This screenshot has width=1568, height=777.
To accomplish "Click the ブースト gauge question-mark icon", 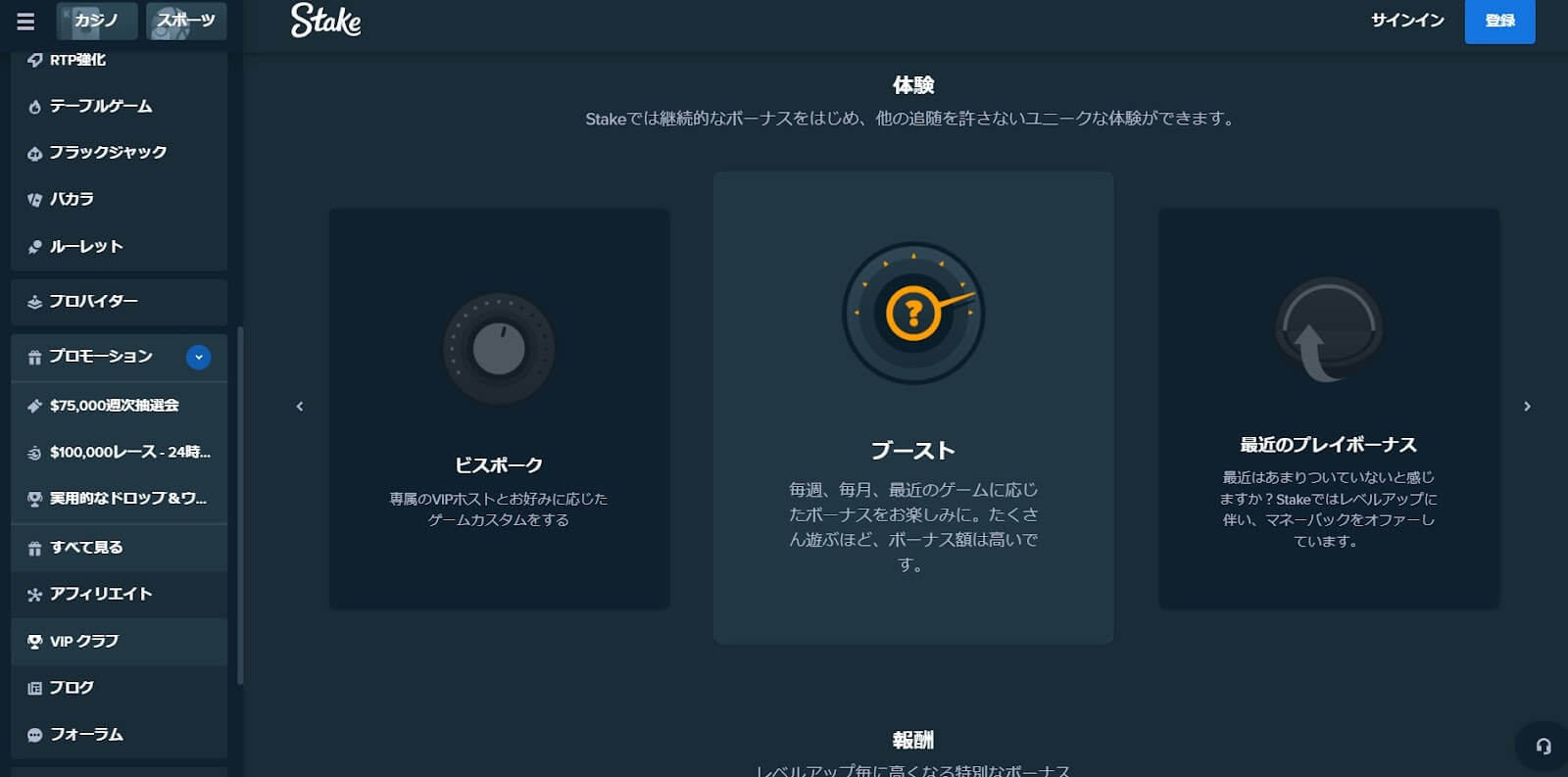I will click(913, 314).
